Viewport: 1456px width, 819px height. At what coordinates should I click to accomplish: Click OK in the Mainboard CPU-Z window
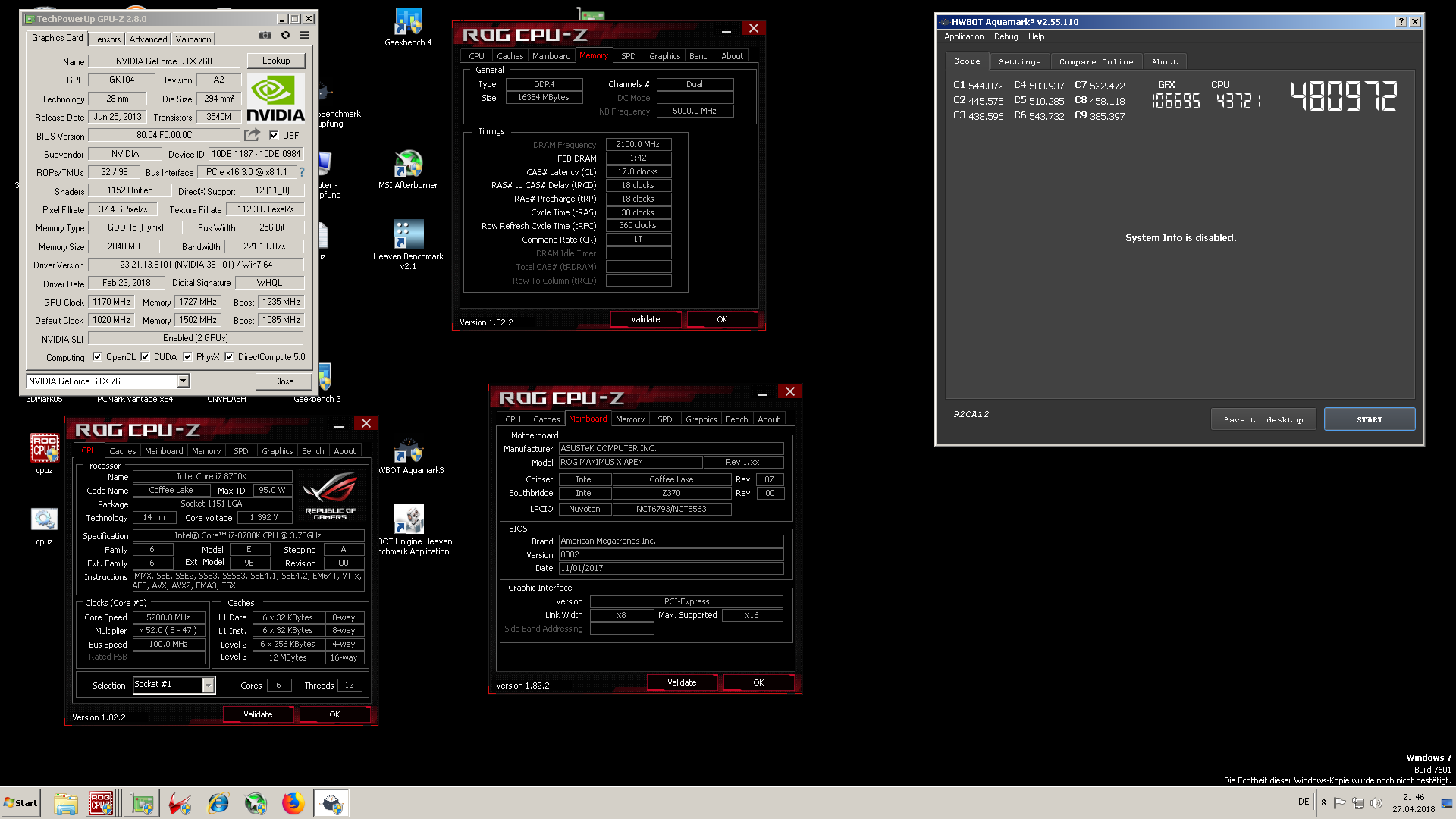[x=758, y=682]
